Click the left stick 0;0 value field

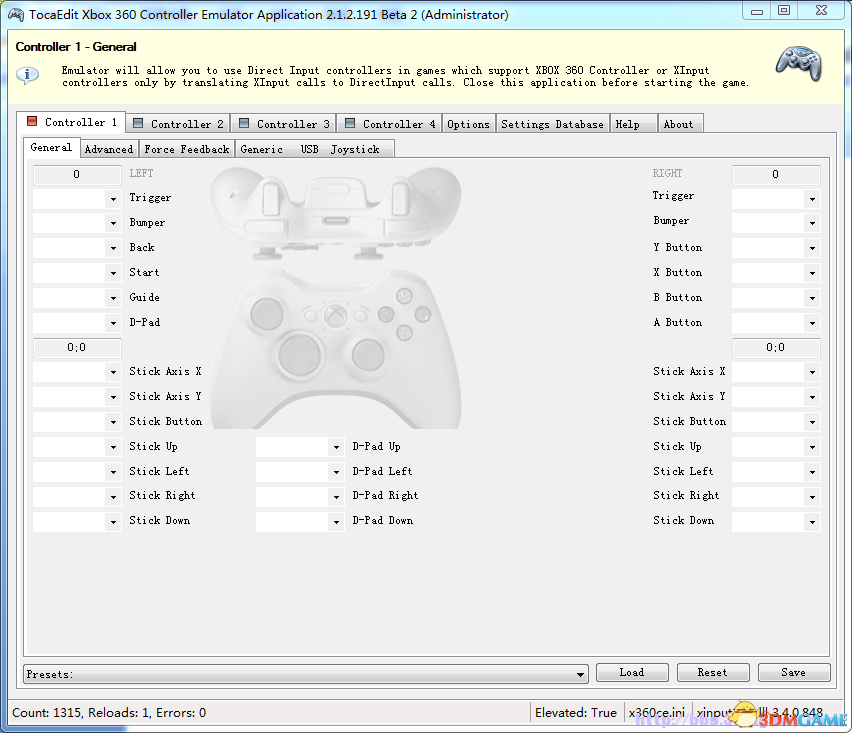77,348
